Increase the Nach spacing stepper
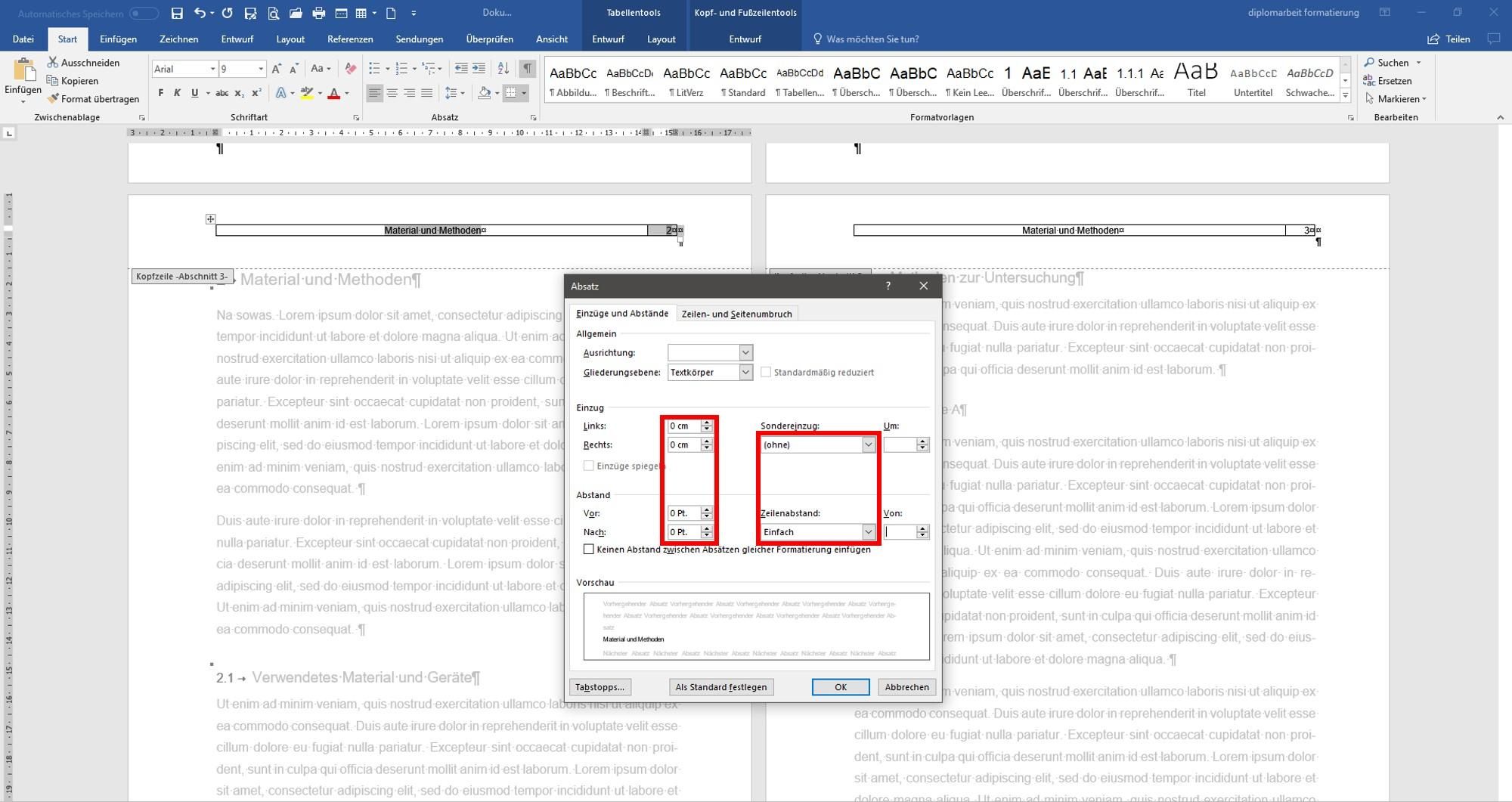The image size is (1512, 802). (x=707, y=528)
